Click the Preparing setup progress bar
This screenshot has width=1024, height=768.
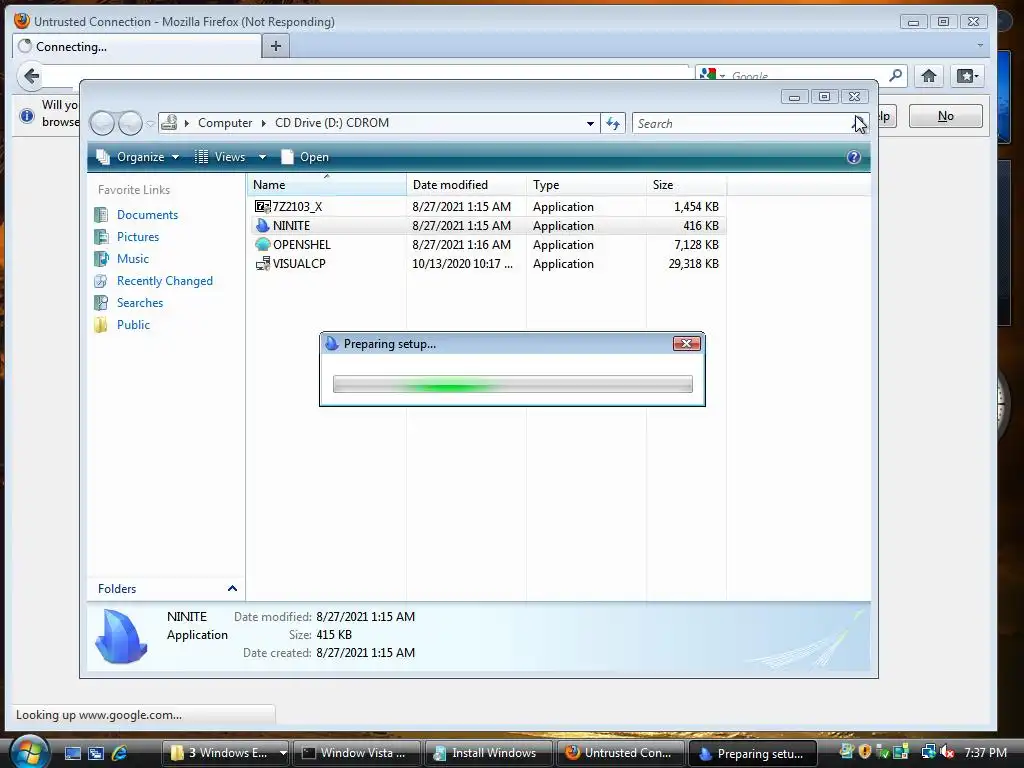(513, 384)
